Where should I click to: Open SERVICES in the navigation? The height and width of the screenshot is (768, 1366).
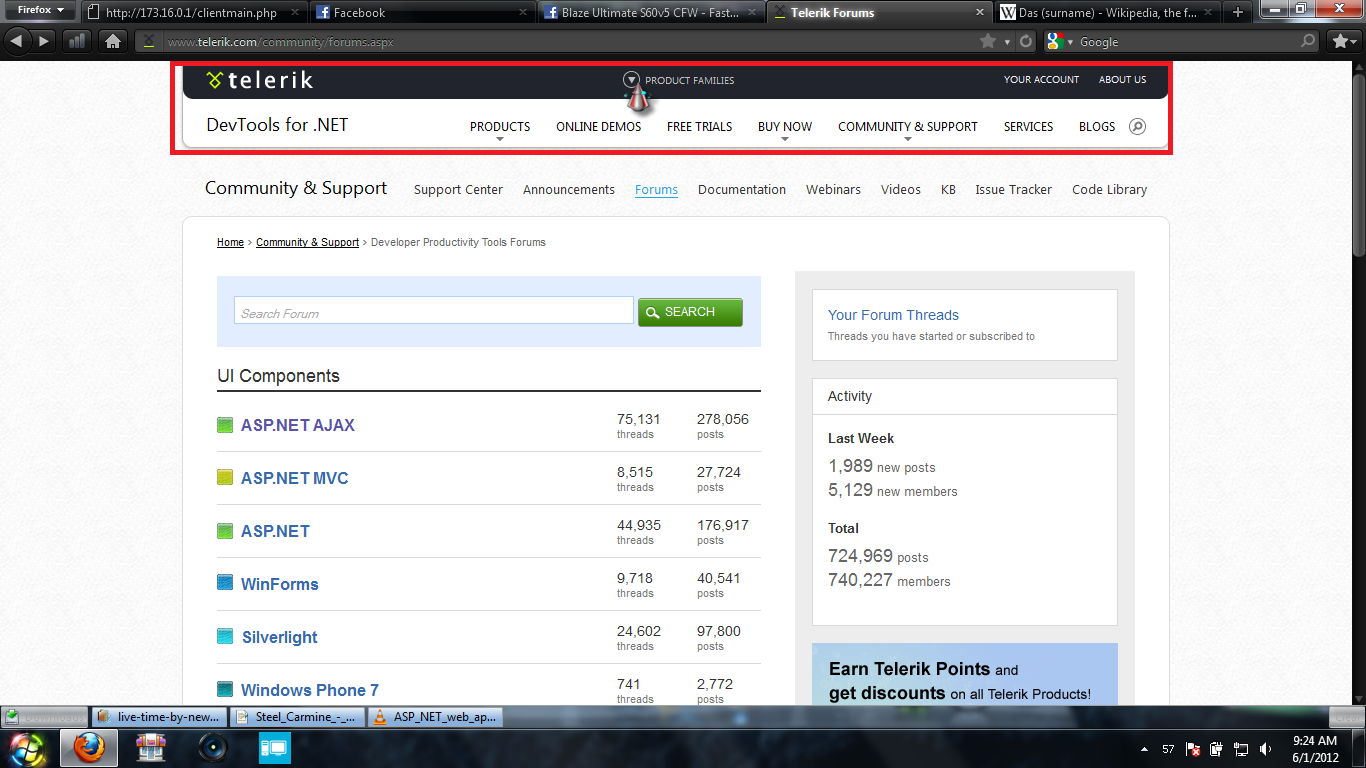pyautogui.click(x=1029, y=127)
